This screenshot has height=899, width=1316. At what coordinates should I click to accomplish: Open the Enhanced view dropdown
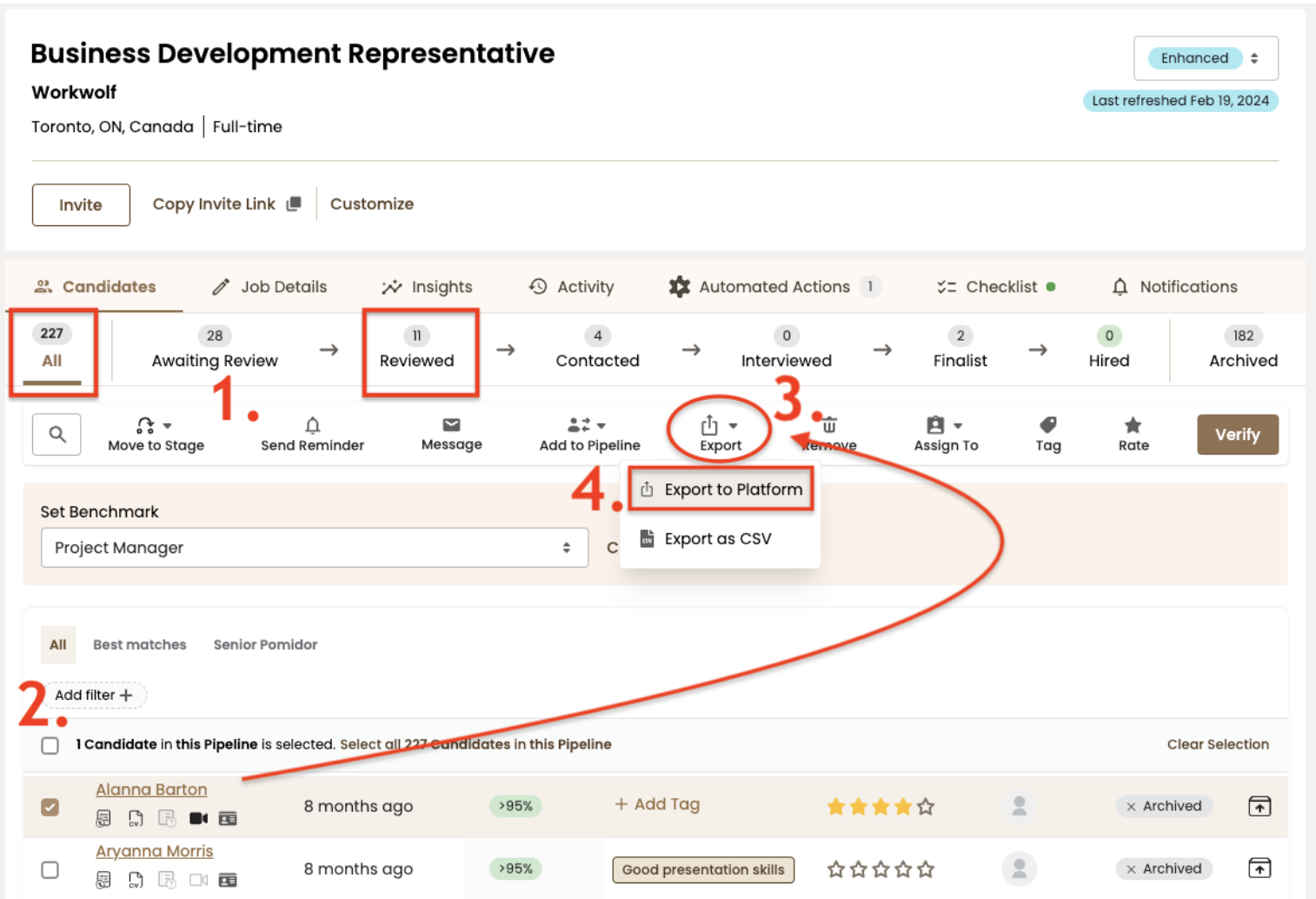pos(1205,58)
